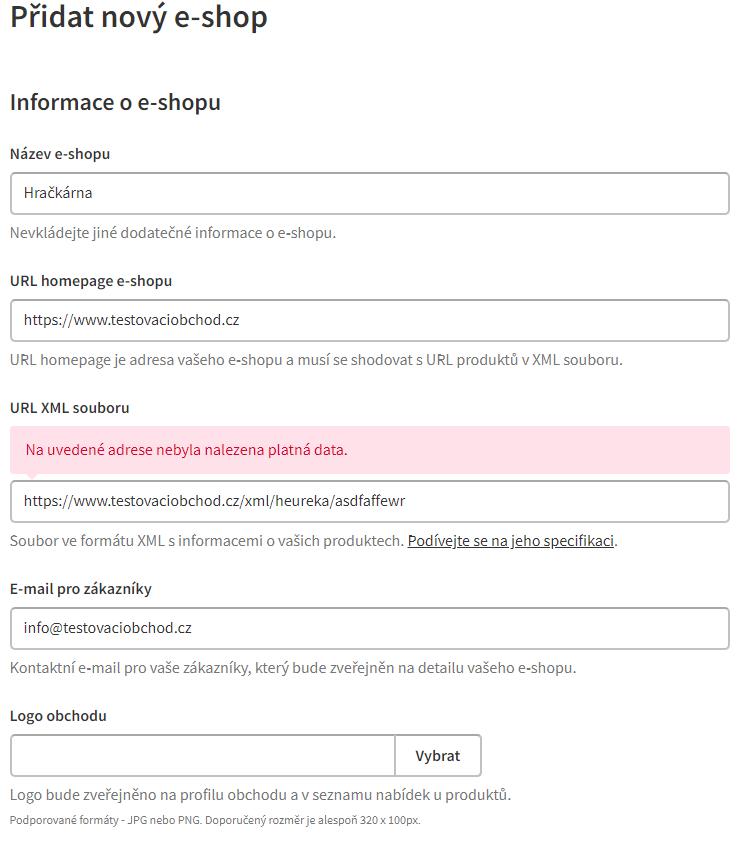Click the URL homepage help description text
Screen dimensions: 742x844
pyautogui.click(x=316, y=359)
